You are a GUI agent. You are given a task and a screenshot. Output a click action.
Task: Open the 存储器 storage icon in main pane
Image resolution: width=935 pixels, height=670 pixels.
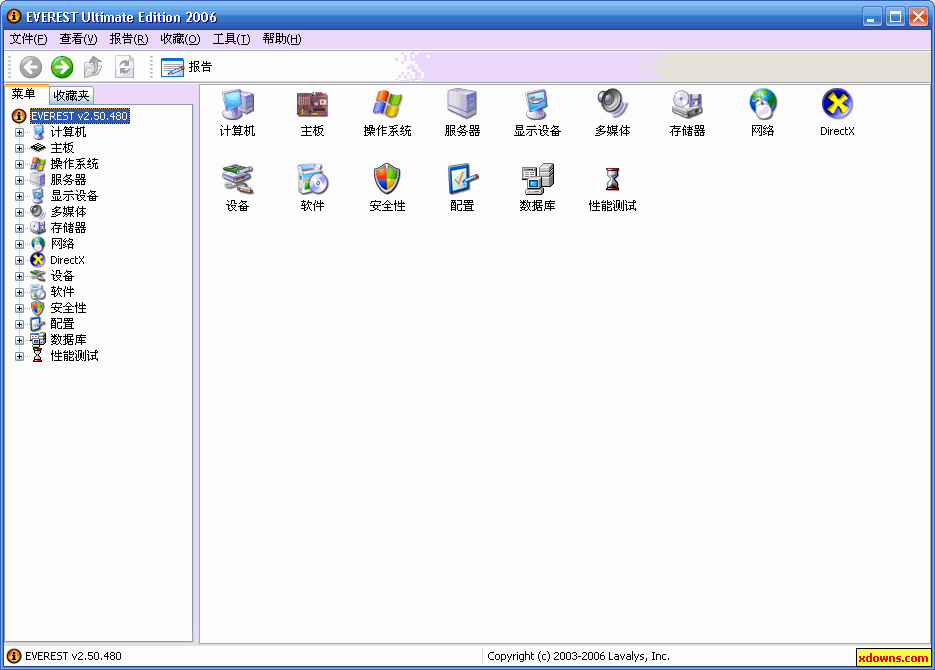tap(687, 113)
